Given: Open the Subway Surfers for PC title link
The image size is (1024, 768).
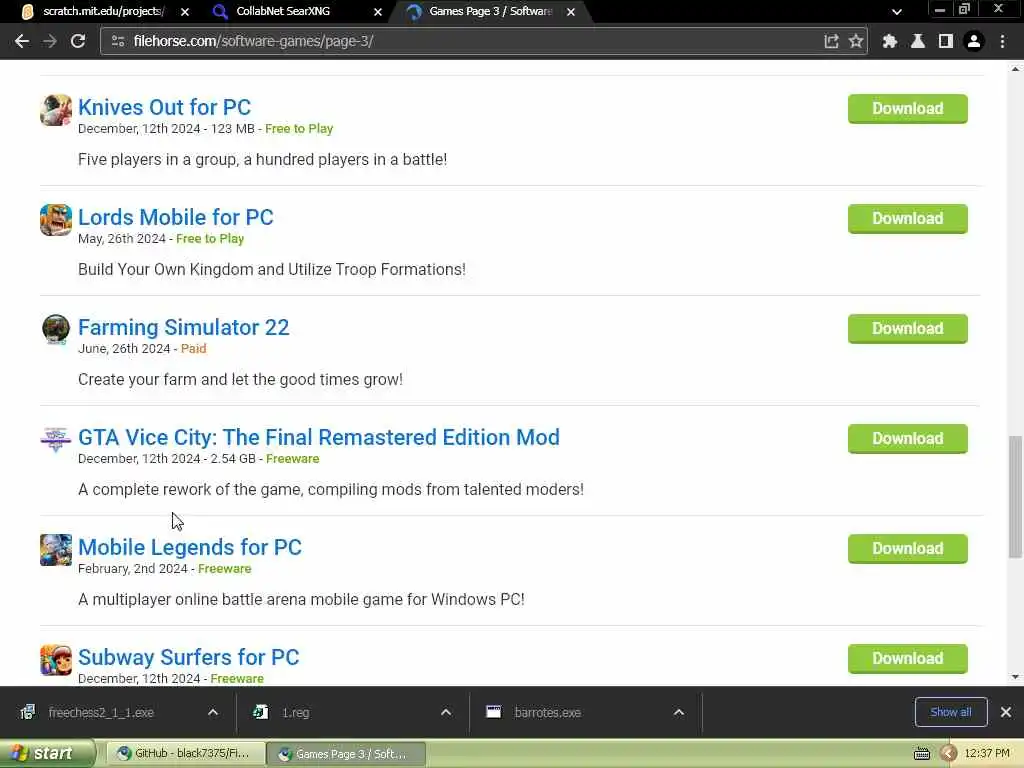Looking at the screenshot, I should pyautogui.click(x=189, y=657).
